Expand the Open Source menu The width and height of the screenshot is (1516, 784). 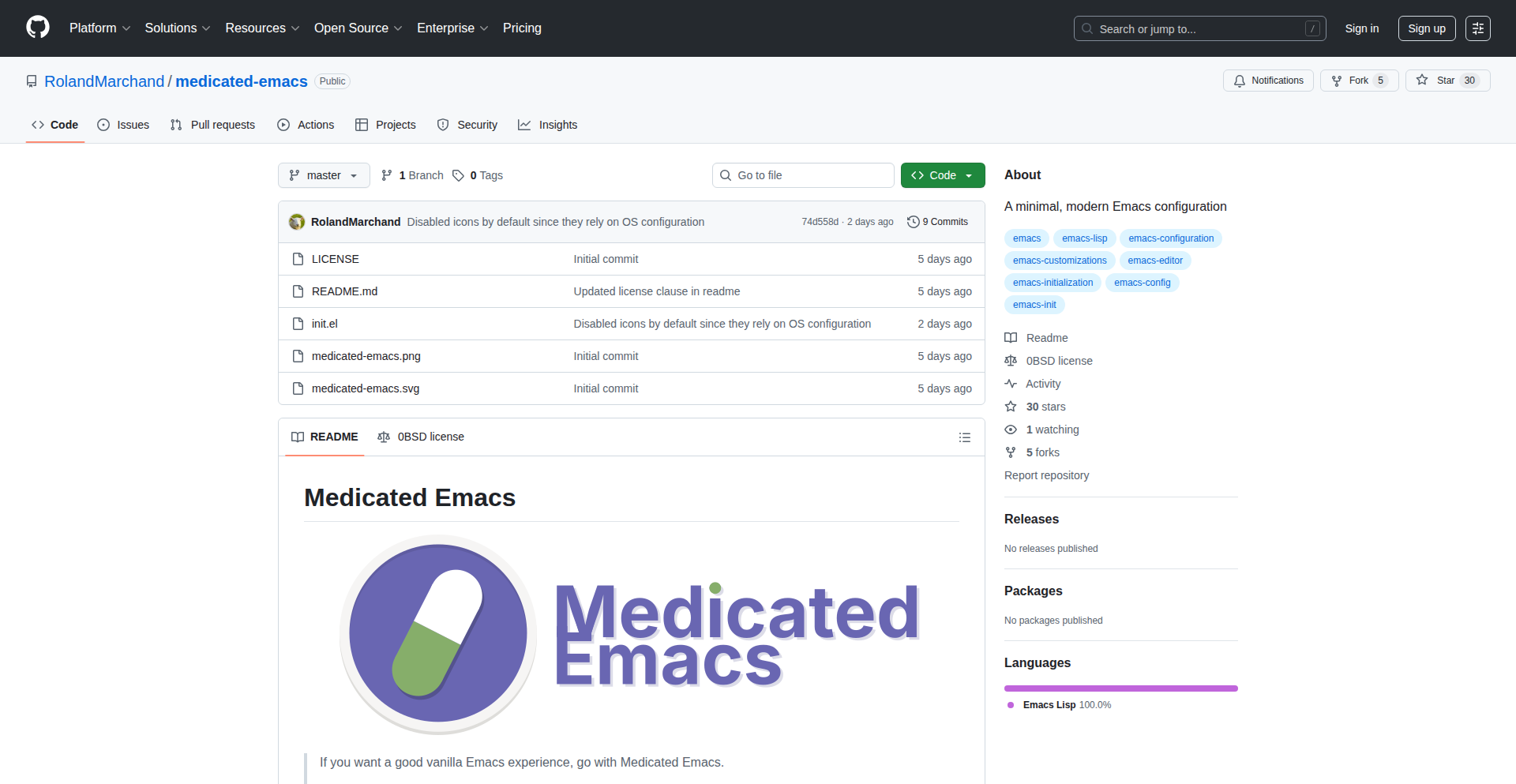click(x=358, y=28)
